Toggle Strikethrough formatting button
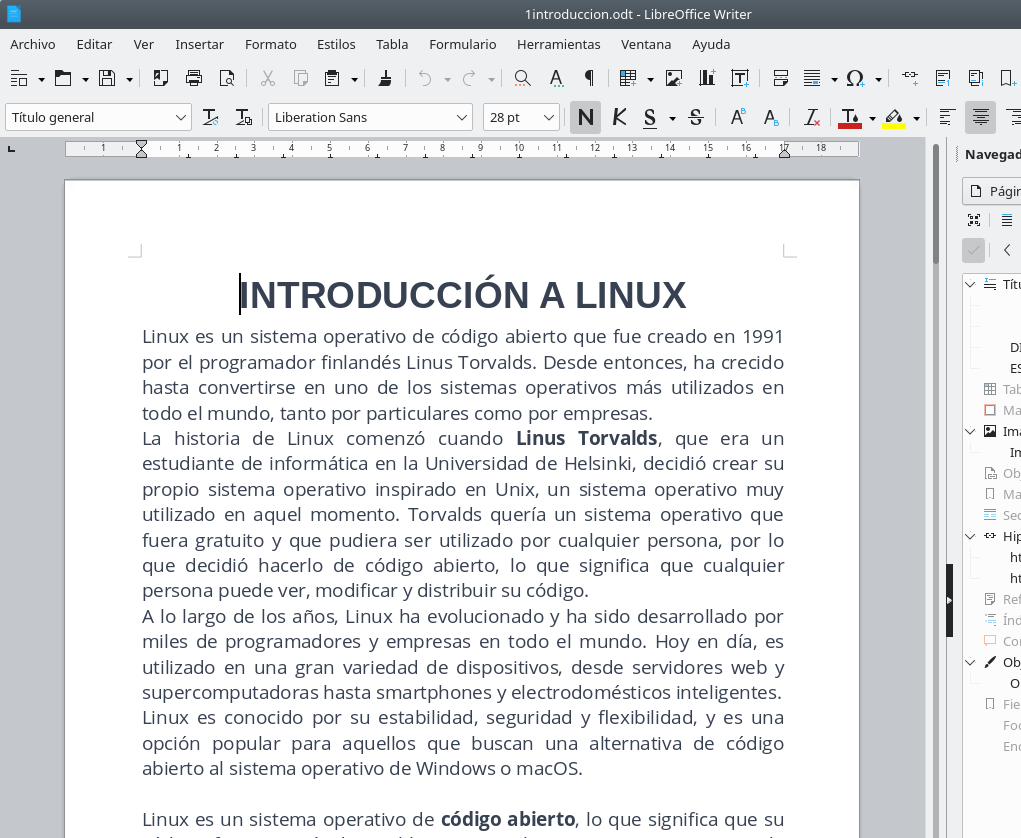This screenshot has width=1021, height=838. tap(696, 118)
